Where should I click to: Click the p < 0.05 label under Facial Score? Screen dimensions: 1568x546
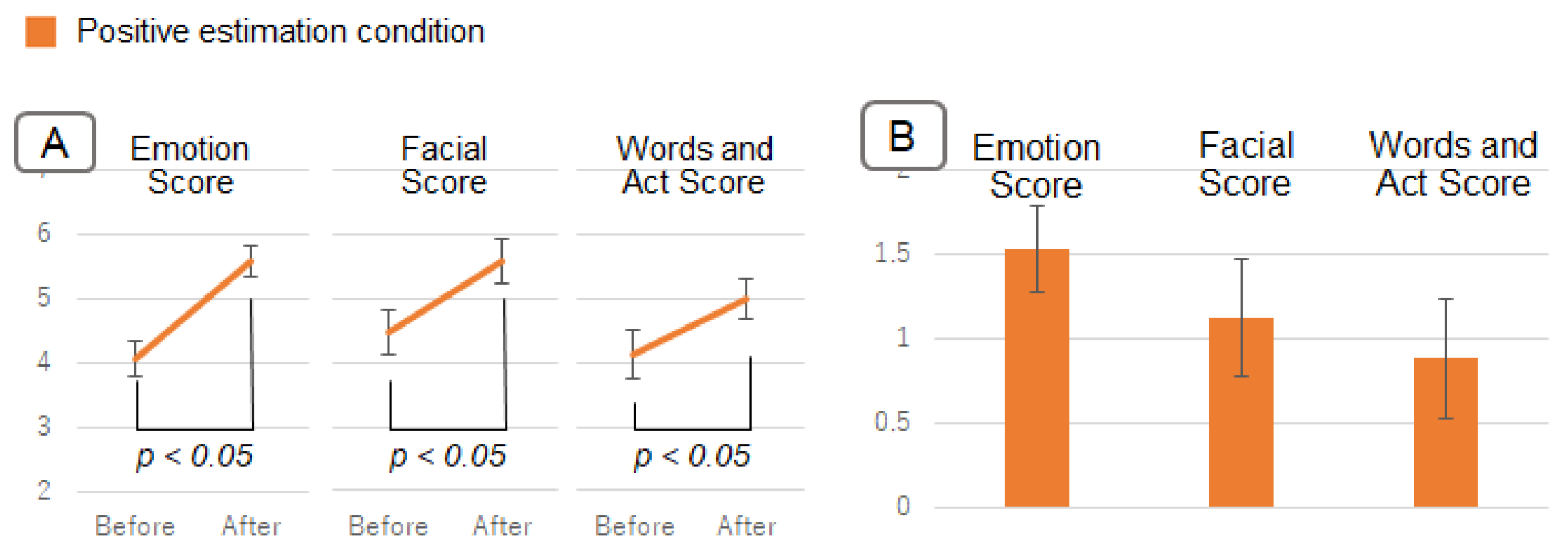point(447,456)
